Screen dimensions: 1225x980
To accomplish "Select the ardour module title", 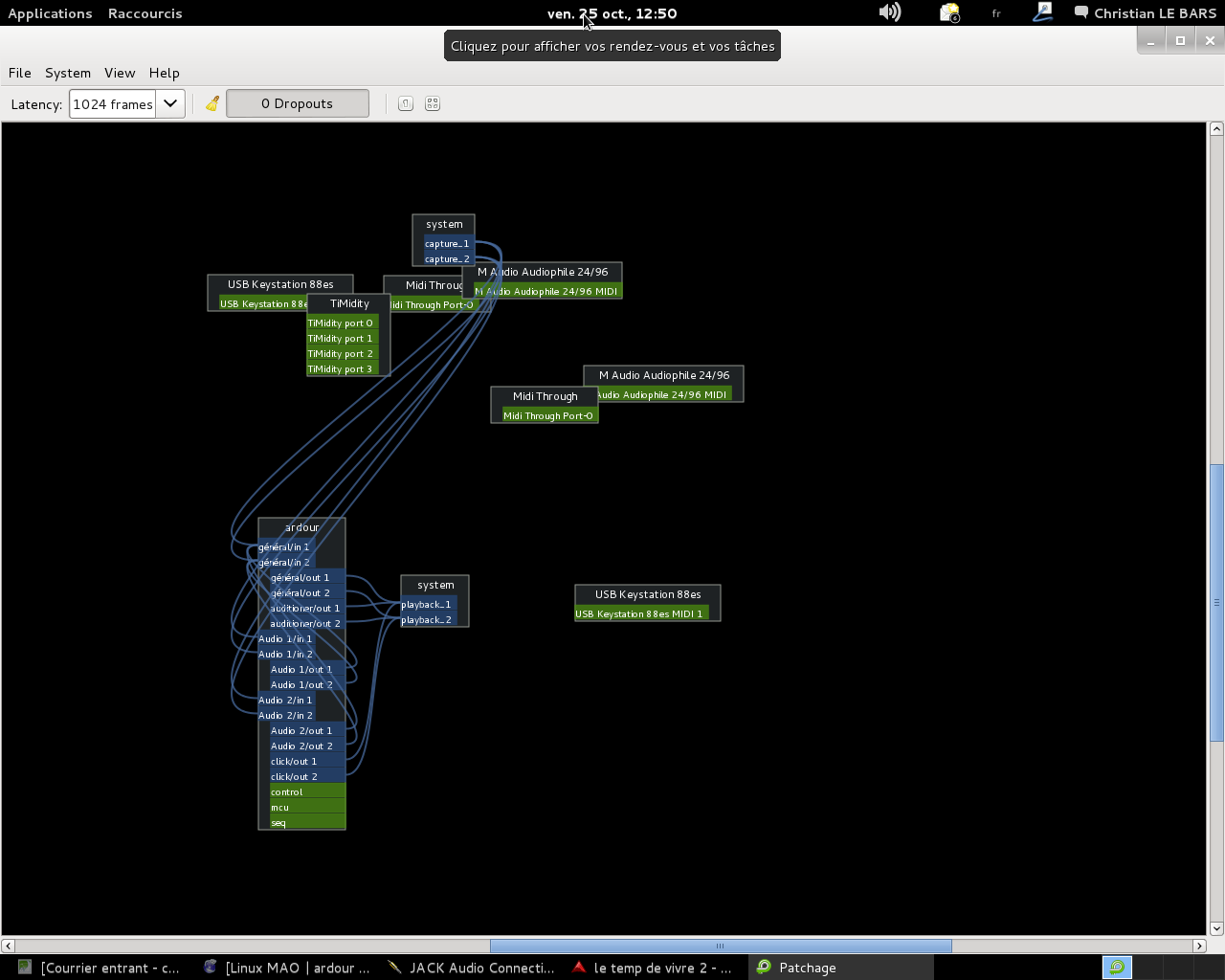I will pos(301,527).
